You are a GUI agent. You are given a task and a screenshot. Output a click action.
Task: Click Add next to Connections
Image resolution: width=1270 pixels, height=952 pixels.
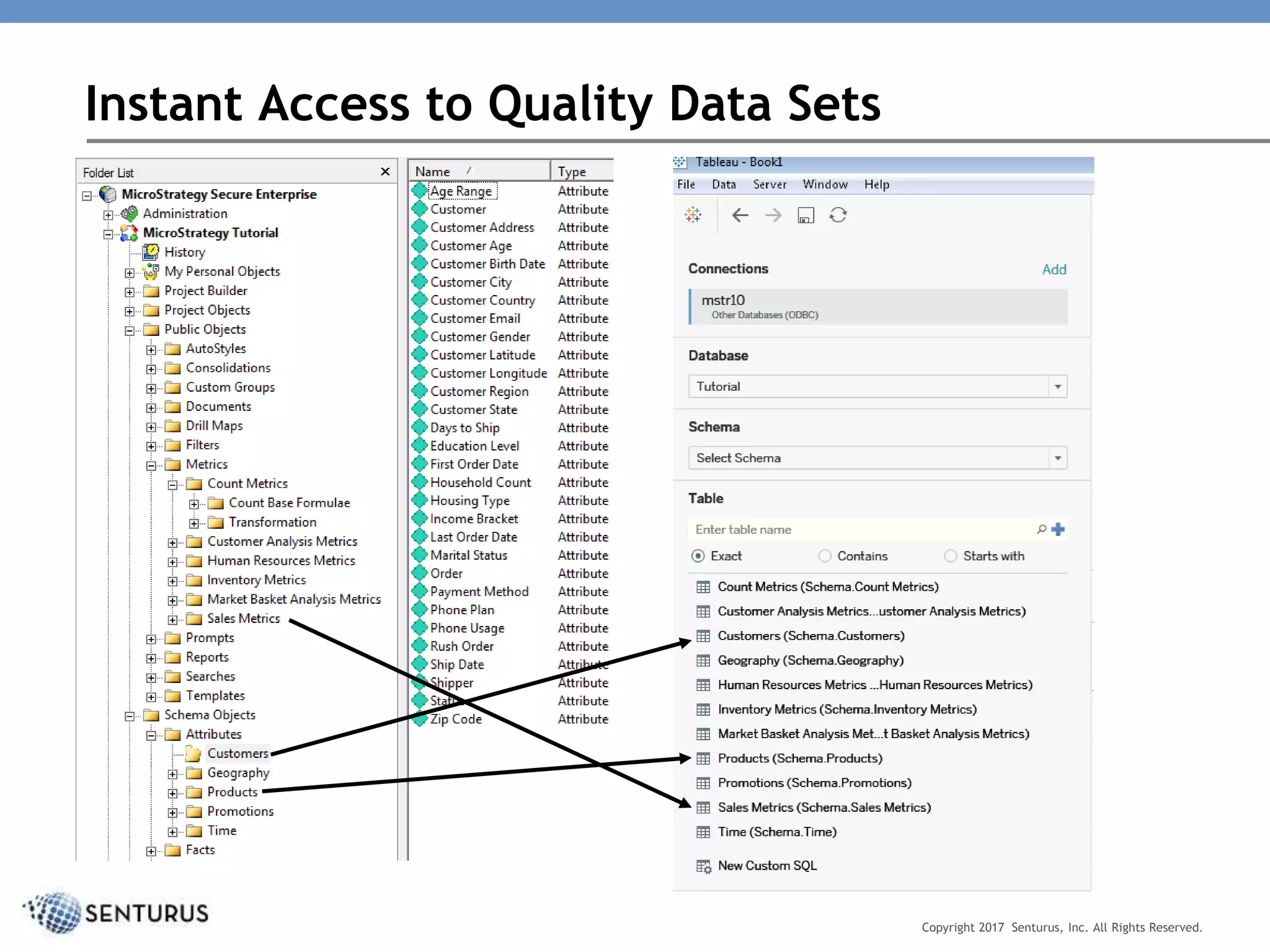pos(1054,270)
